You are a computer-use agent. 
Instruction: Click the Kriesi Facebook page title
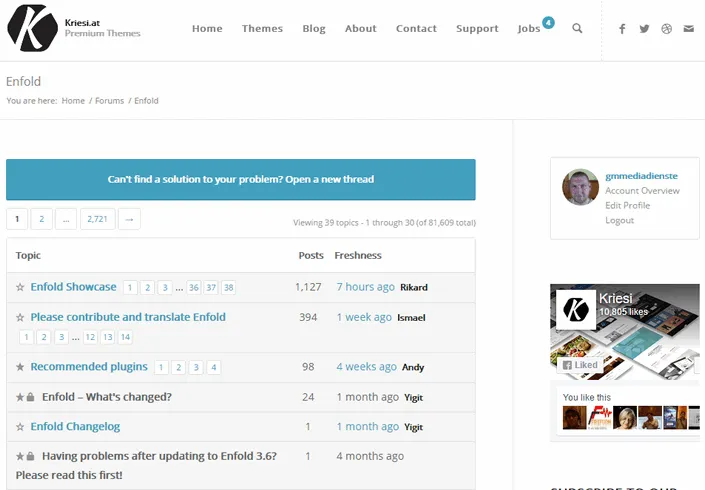(x=616, y=298)
